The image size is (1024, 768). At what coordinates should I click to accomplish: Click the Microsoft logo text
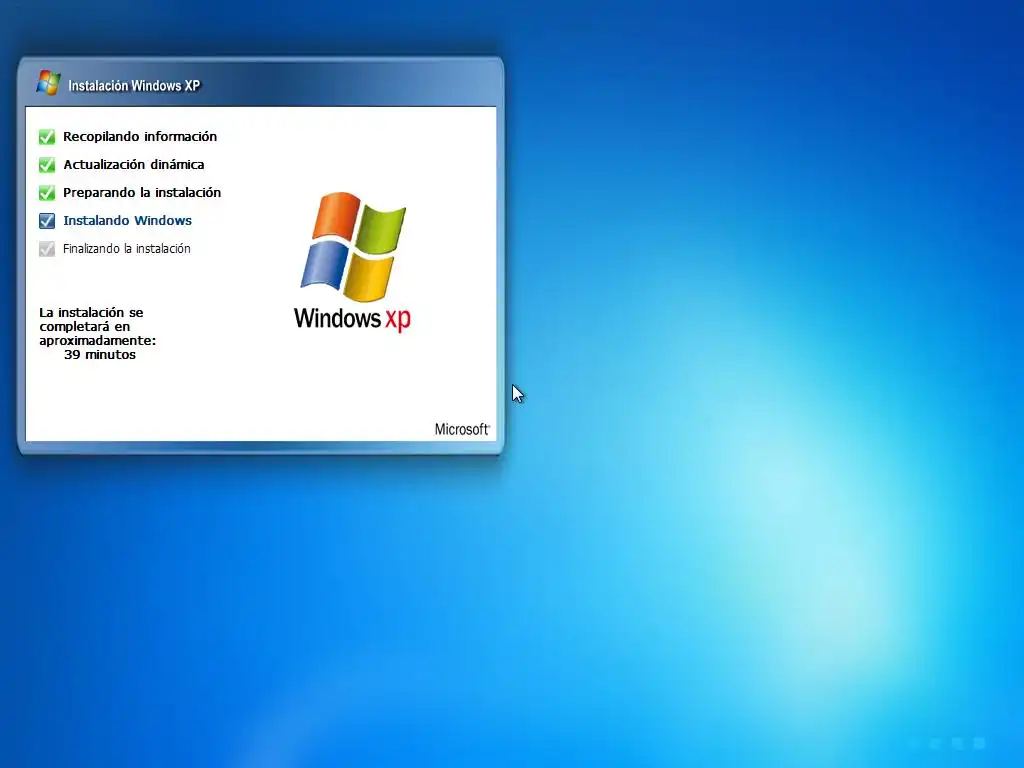[462, 429]
